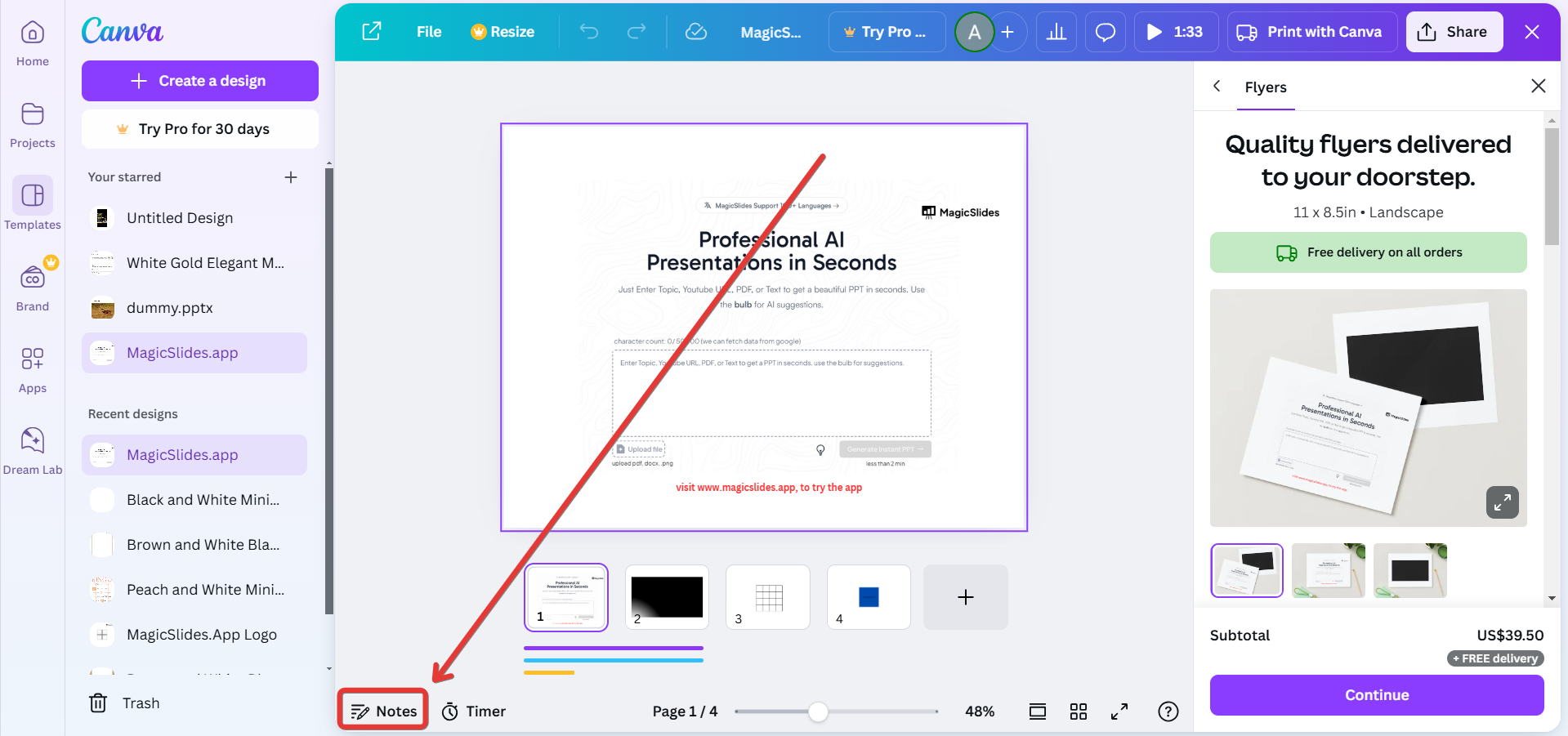
Task: Open the Home section in sidebar
Action: 33,44
